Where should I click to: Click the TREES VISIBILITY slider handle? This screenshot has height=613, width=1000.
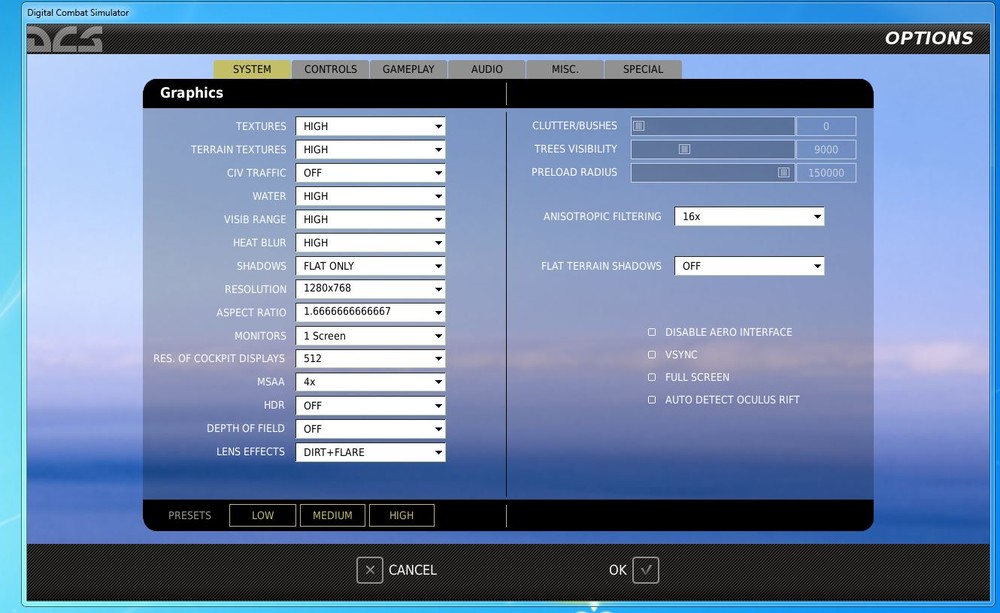684,149
